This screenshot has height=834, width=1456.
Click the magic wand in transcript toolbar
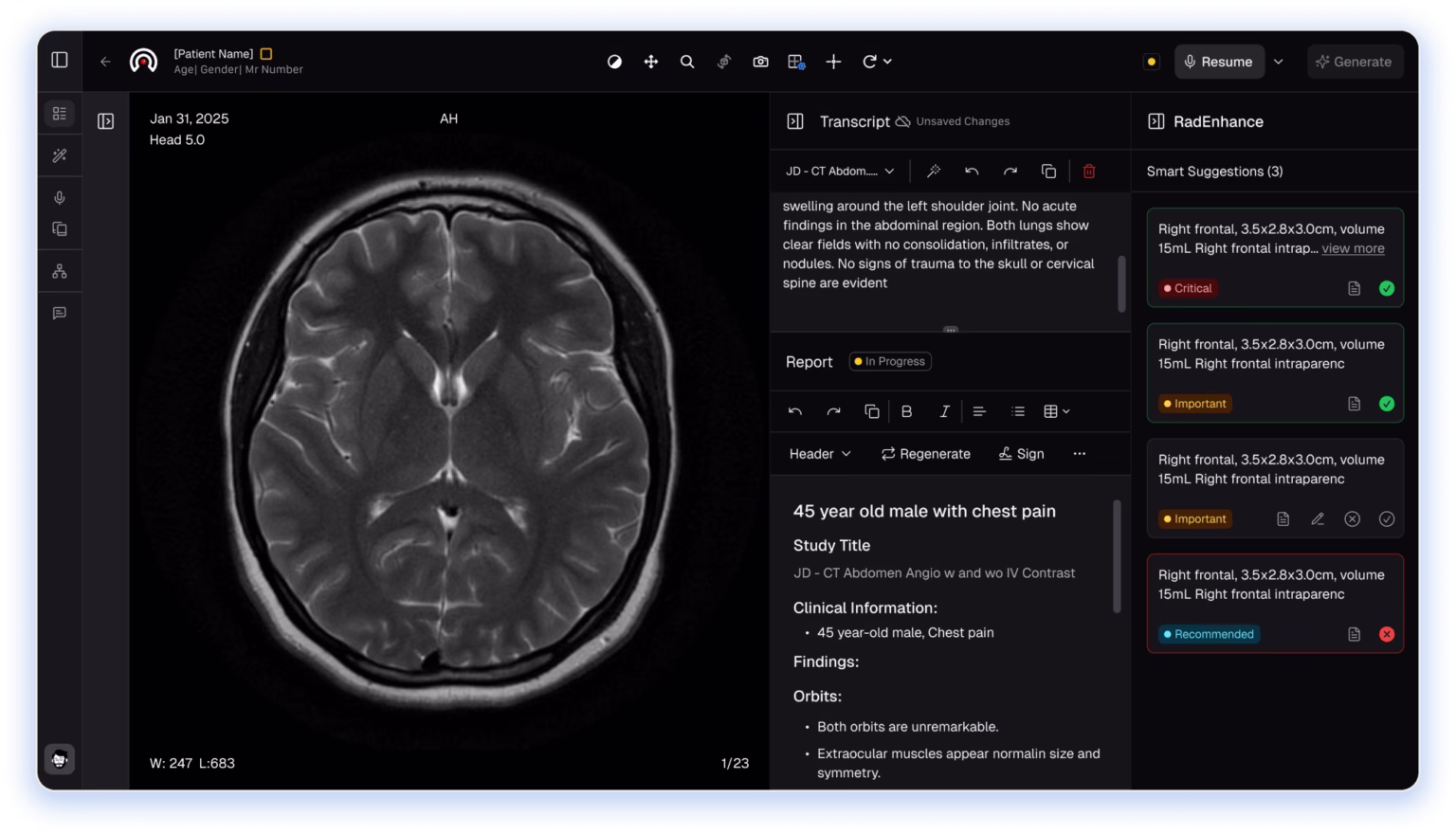pos(934,172)
